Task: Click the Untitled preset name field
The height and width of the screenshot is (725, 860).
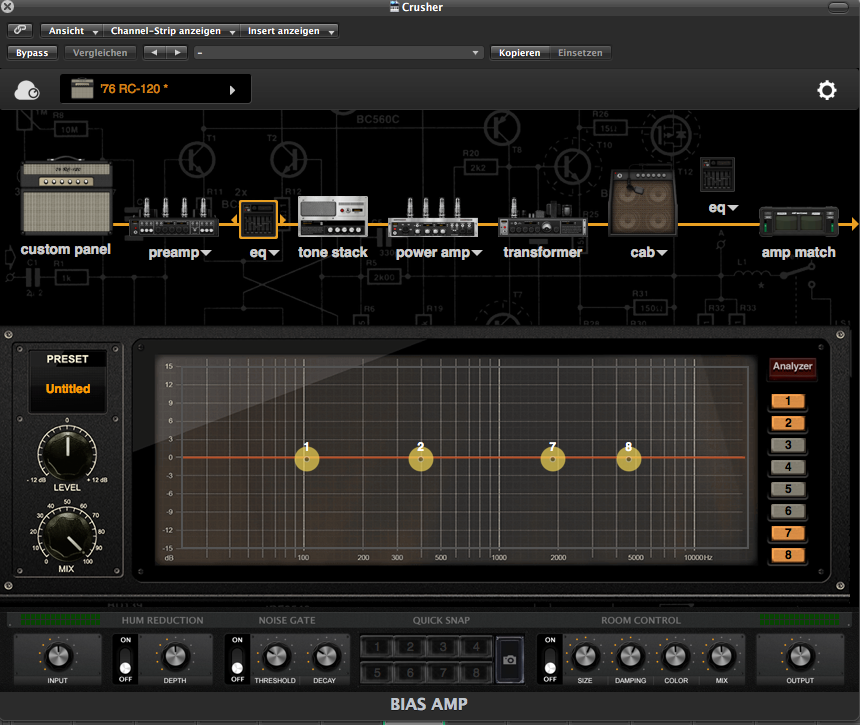Action: point(67,389)
